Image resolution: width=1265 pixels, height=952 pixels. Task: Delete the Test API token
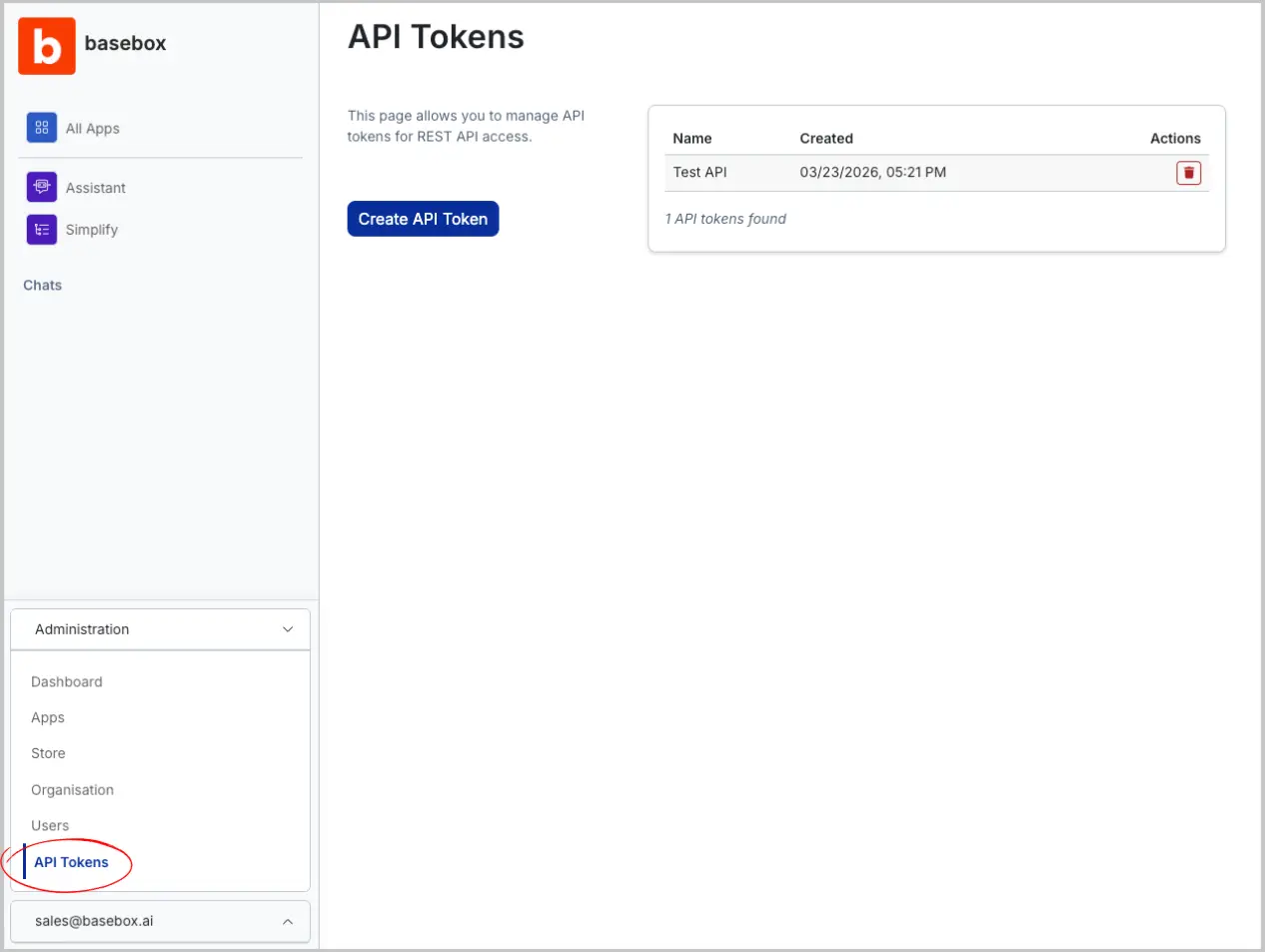click(x=1188, y=173)
